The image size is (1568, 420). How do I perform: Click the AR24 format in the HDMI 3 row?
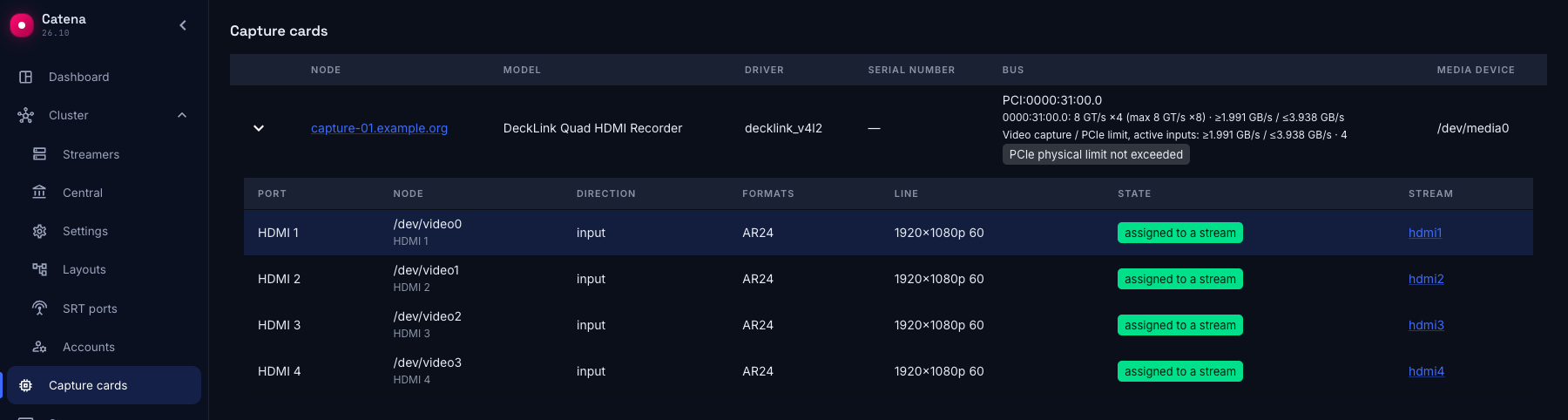pyautogui.click(x=758, y=325)
